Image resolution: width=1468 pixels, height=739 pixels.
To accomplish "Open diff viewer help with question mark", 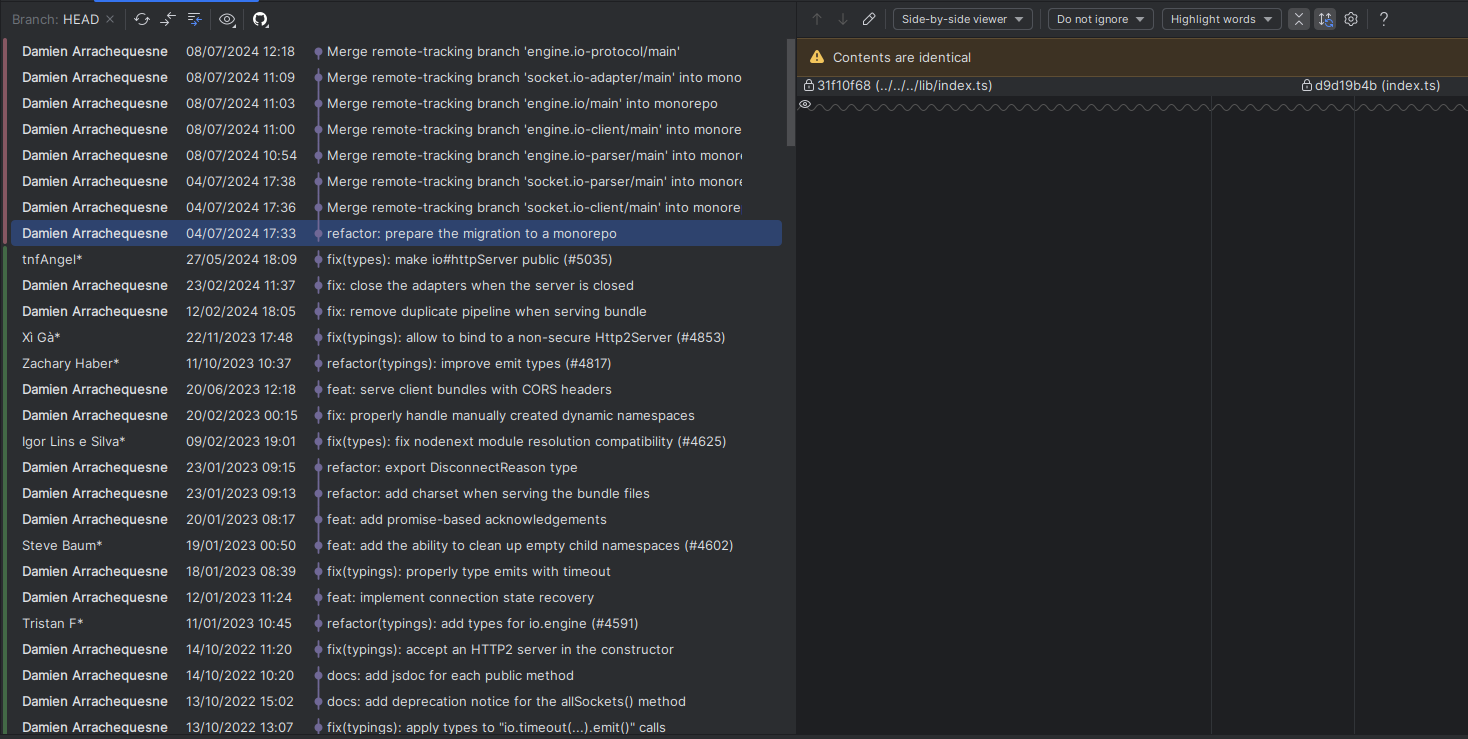I will pyautogui.click(x=1384, y=18).
